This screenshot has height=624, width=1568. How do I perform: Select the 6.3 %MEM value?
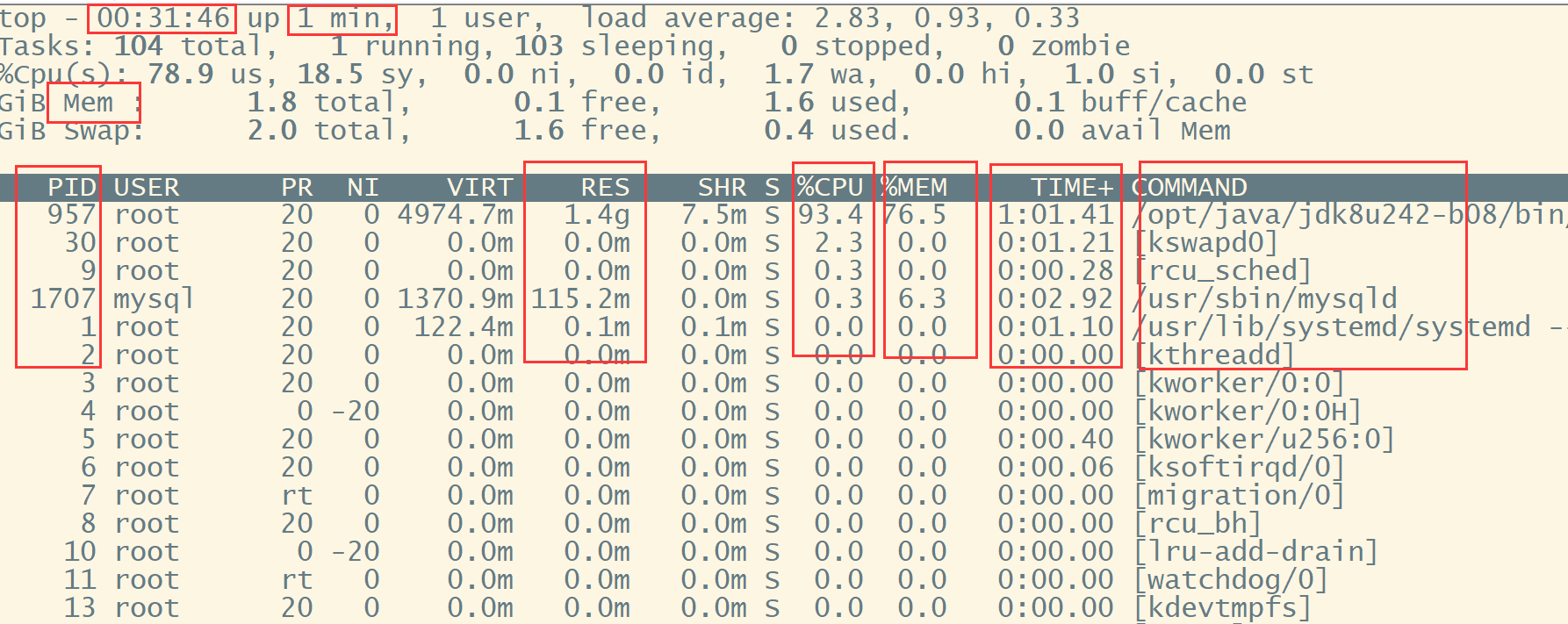point(922,298)
